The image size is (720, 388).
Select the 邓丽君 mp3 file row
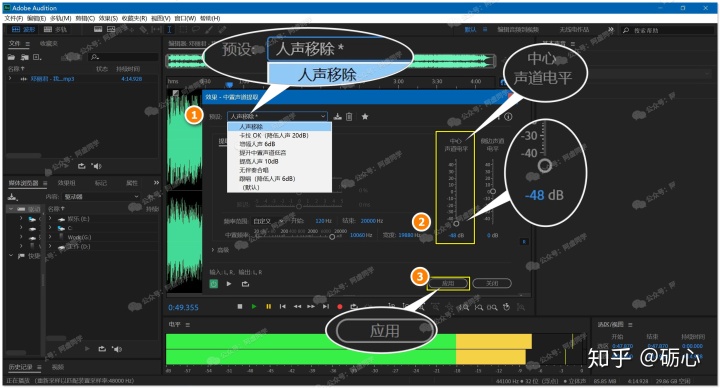pyautogui.click(x=83, y=79)
